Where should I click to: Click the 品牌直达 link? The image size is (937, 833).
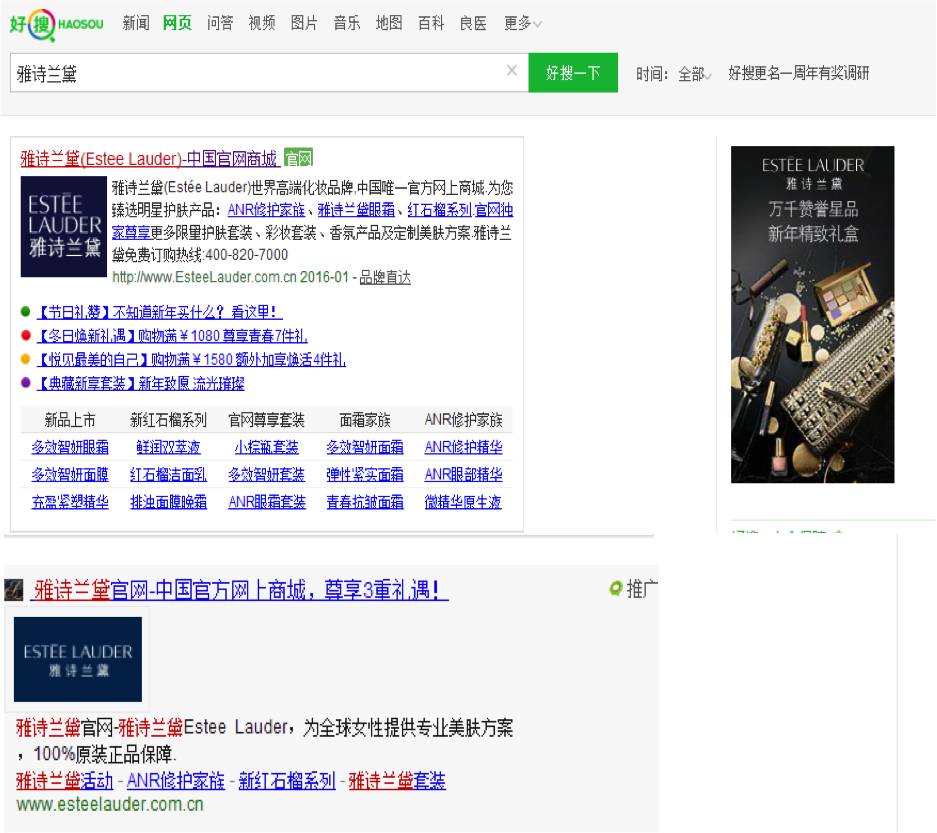385,277
